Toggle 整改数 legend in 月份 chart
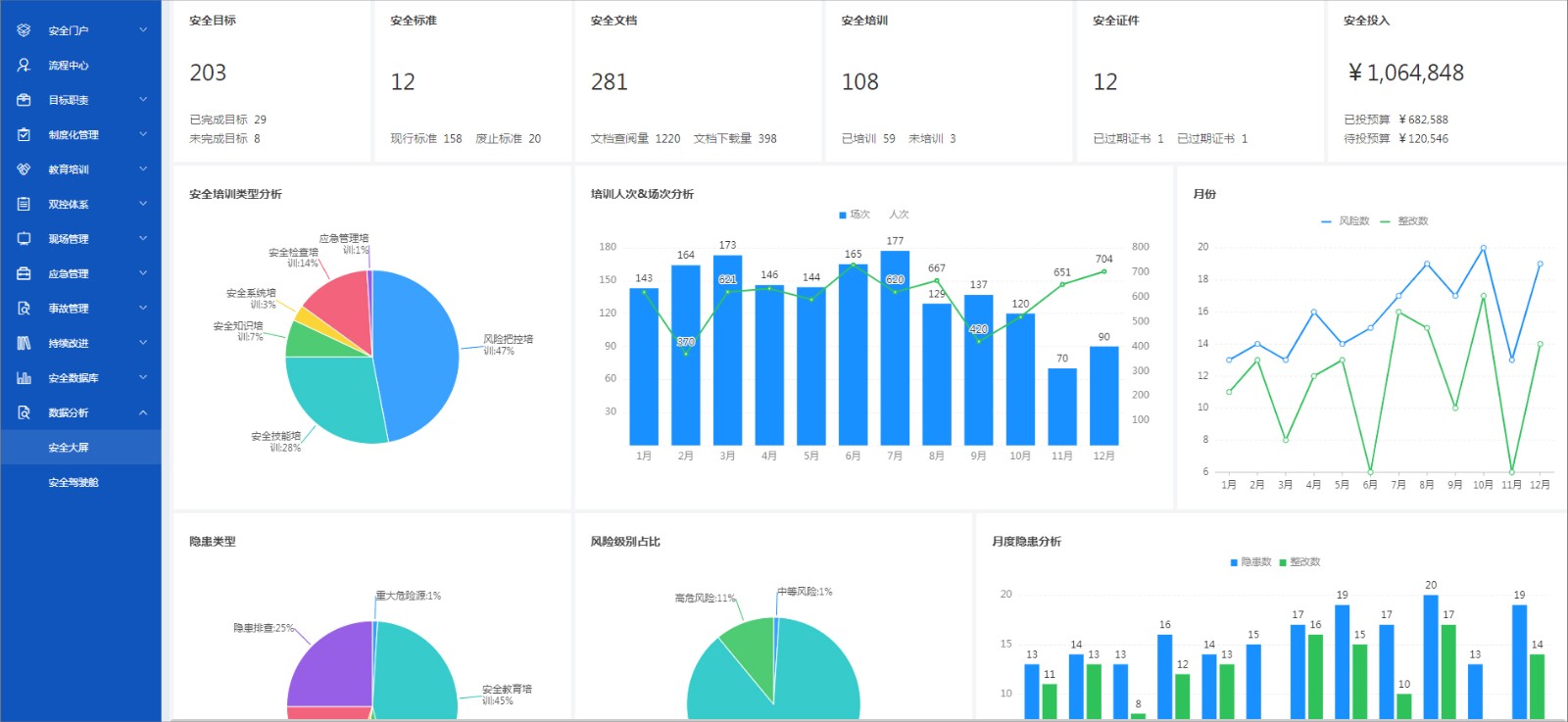 click(x=1404, y=221)
